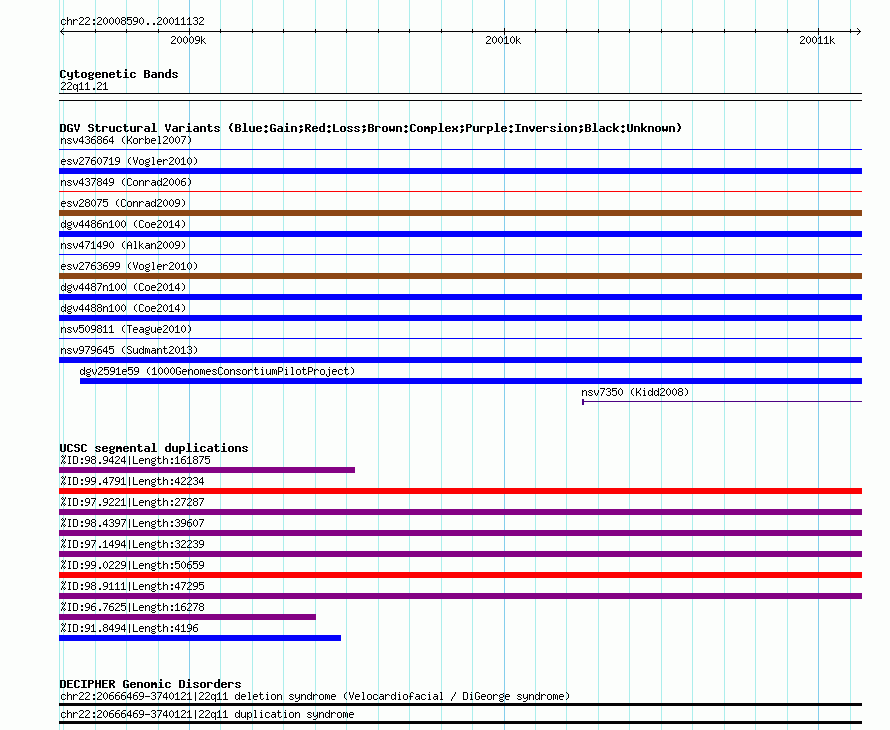Open esv2763699 (Vogler2010) variant label
Viewport: 890px width, 730px height.
tap(129, 266)
